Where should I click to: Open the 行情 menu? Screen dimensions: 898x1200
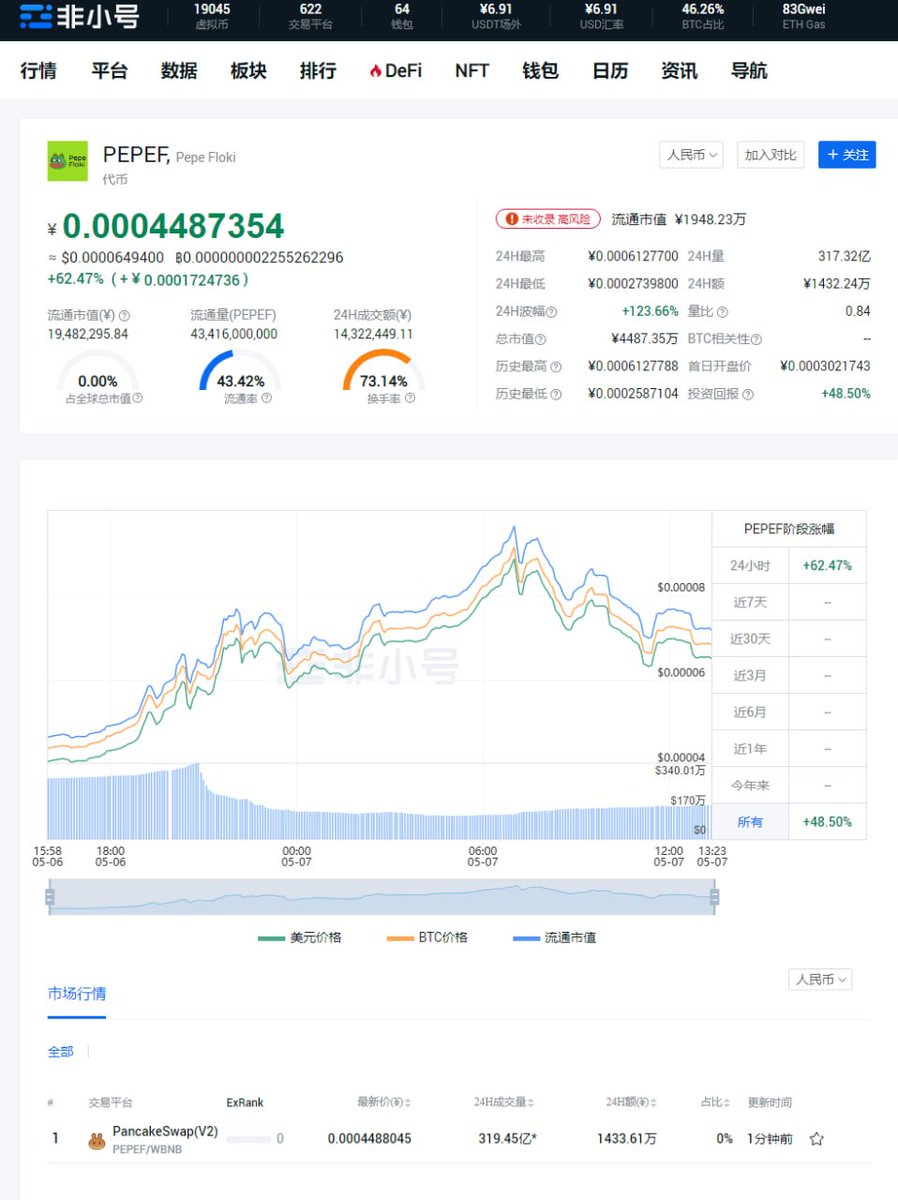39,71
